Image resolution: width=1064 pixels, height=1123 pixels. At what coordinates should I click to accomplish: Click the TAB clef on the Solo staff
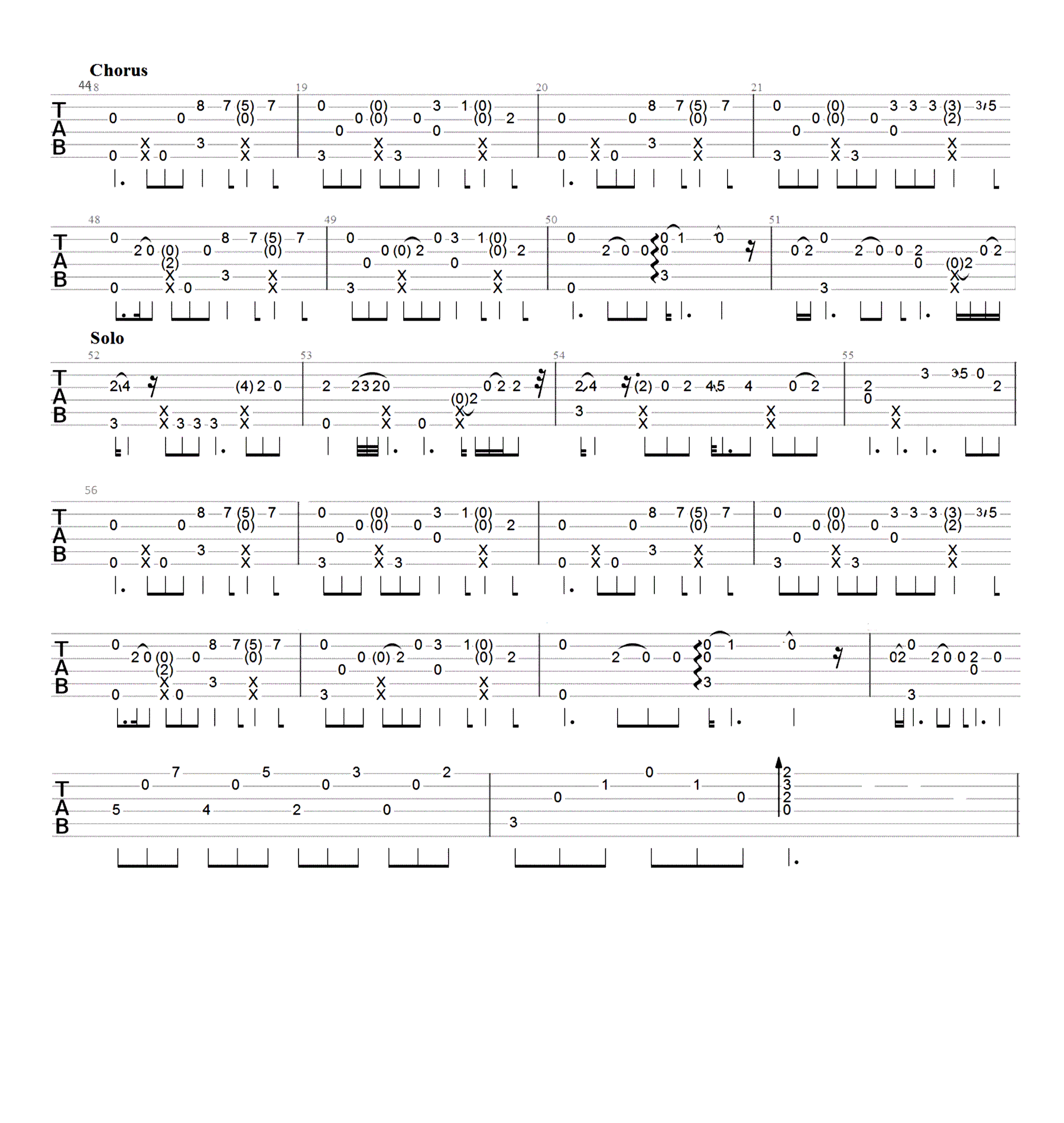59,396
